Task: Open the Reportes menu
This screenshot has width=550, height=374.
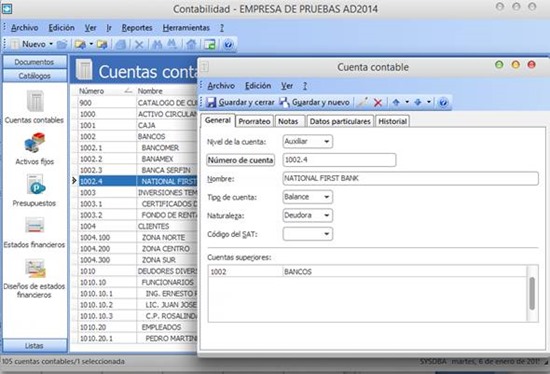Action: pos(137,28)
